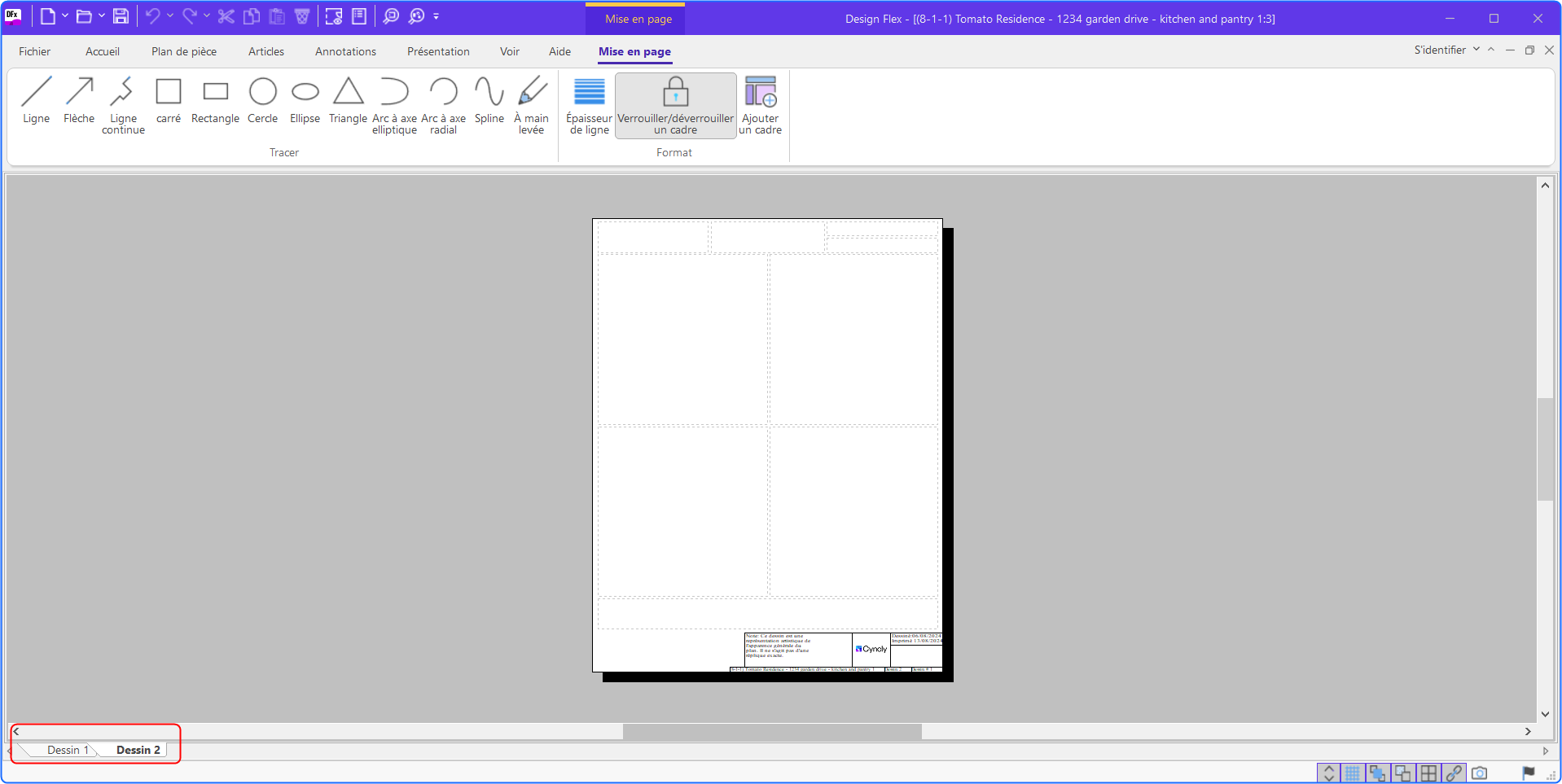Select Arc à axe elliptique tool
Screen dimensions: 1562x784
(x=394, y=106)
